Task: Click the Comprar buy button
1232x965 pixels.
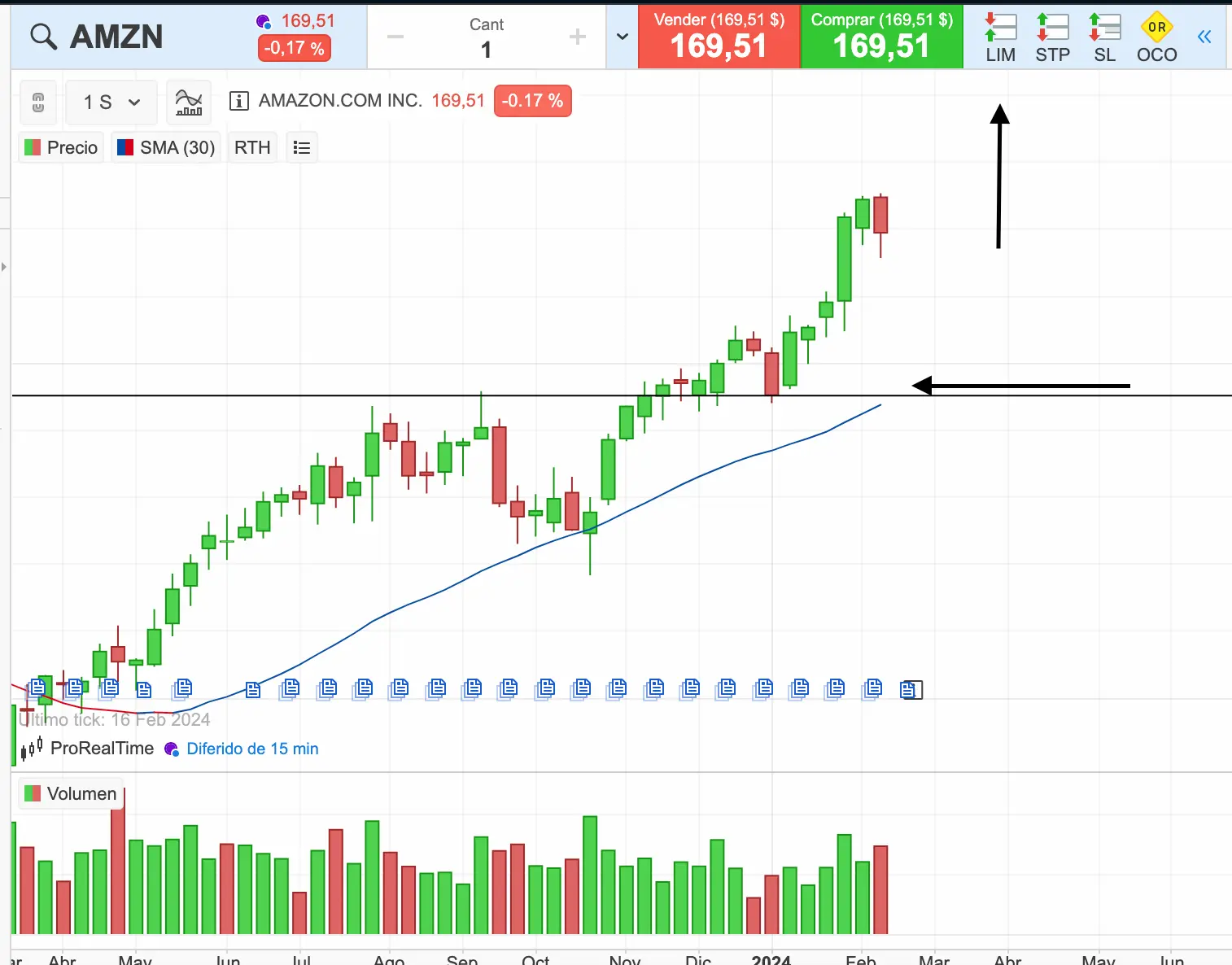Action: coord(881,37)
